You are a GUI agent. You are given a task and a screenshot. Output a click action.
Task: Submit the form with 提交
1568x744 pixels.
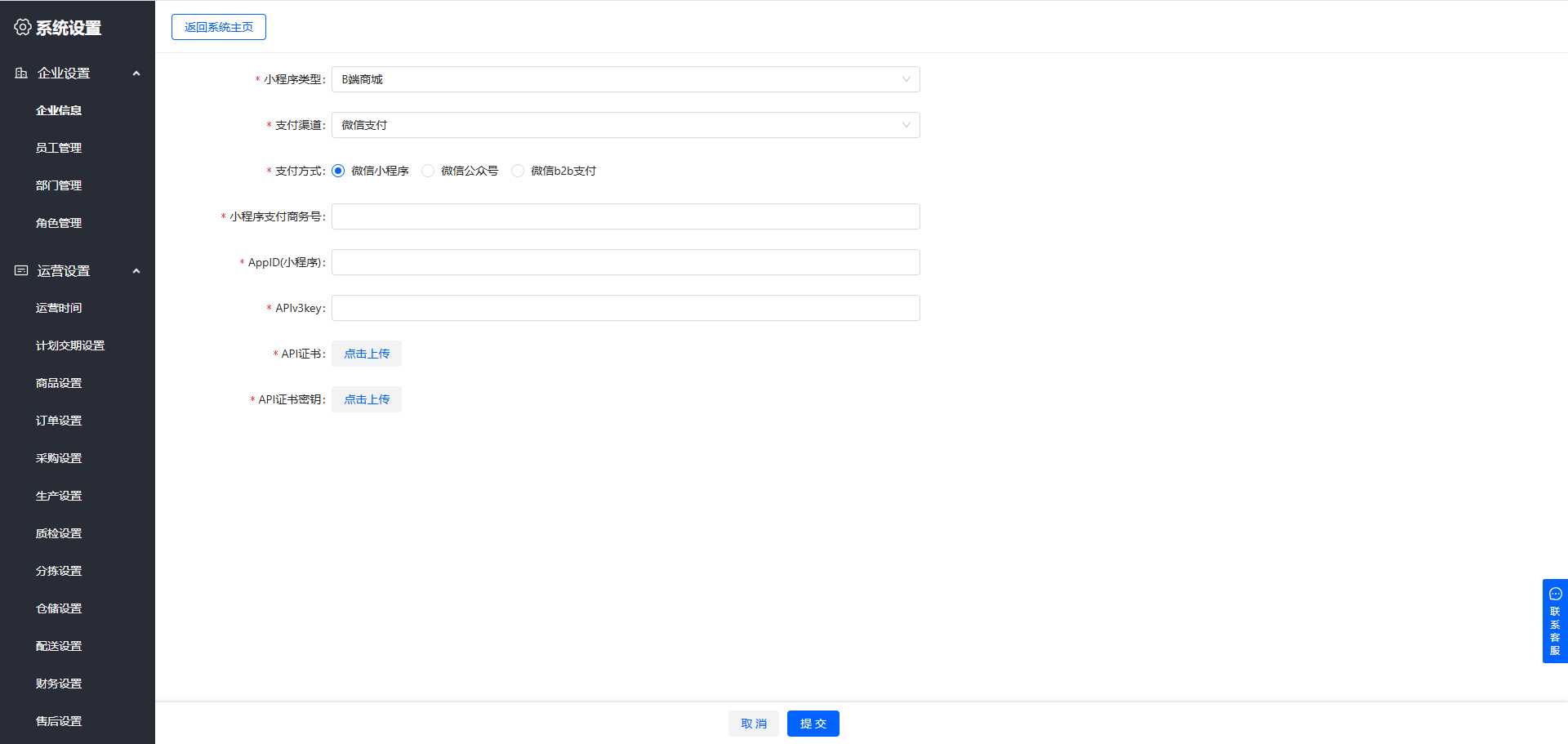pos(813,724)
